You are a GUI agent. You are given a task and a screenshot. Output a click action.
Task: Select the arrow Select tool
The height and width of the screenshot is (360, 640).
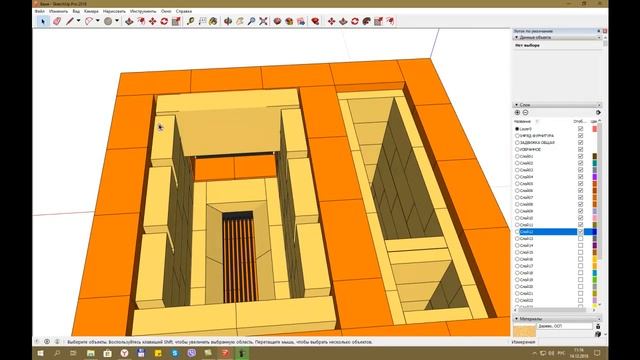click(43, 21)
